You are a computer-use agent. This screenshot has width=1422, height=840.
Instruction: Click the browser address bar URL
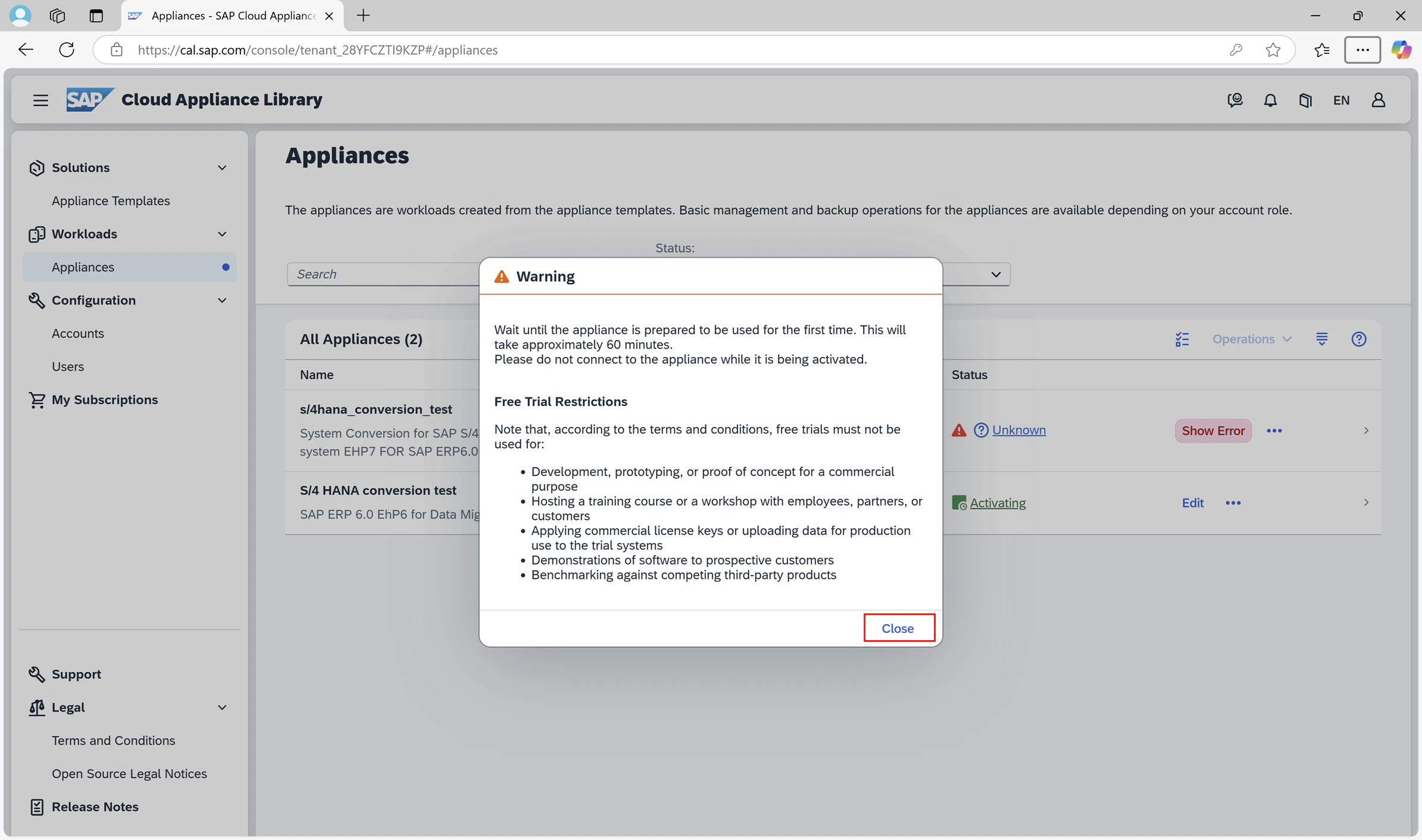318,50
